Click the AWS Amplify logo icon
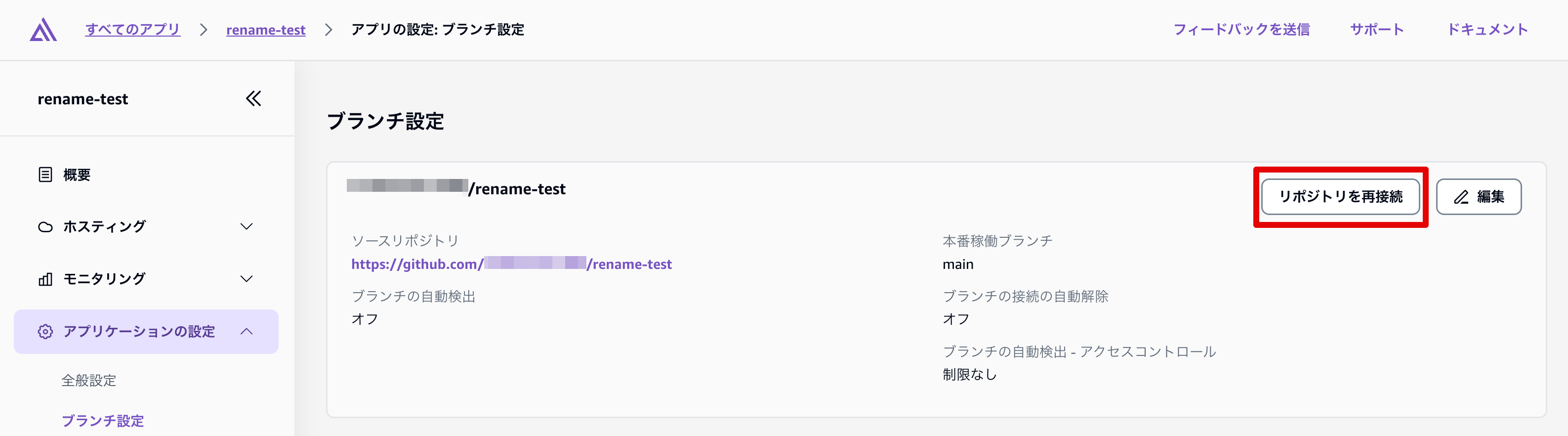The height and width of the screenshot is (436, 1568). (x=43, y=30)
